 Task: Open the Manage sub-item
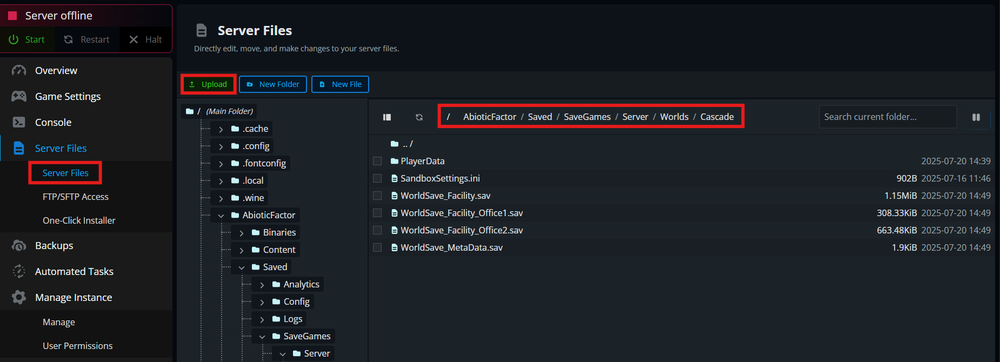(x=59, y=322)
